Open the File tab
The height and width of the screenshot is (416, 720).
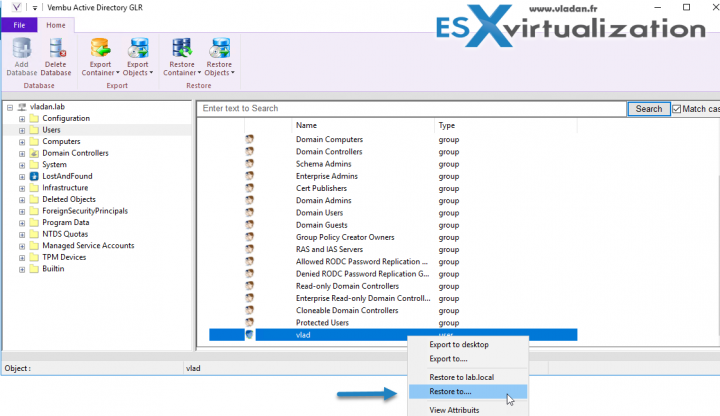point(19,25)
